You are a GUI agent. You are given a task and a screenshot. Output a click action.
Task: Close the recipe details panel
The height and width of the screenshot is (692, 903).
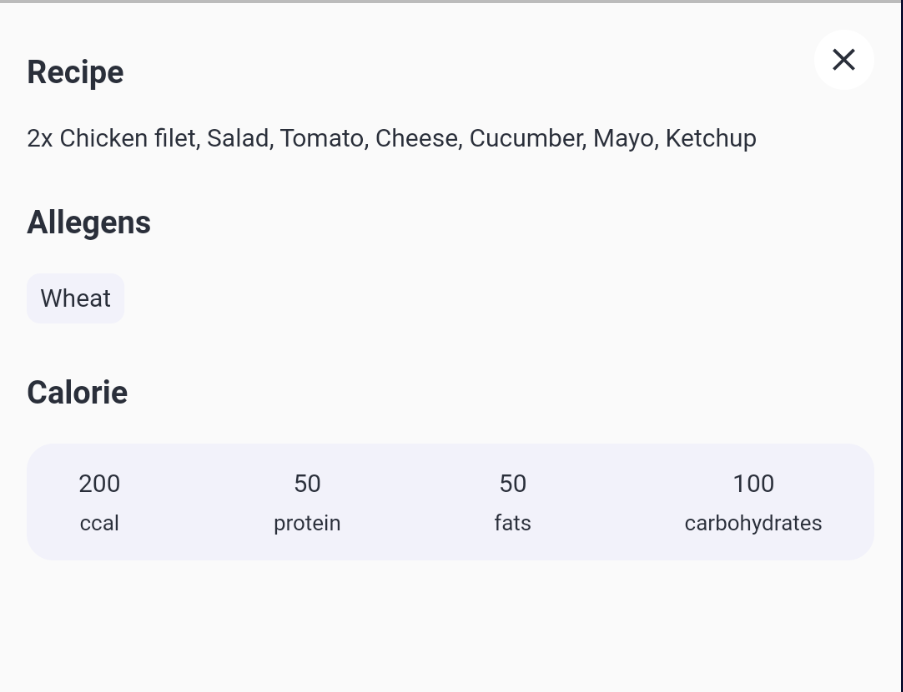pyautogui.click(x=844, y=60)
